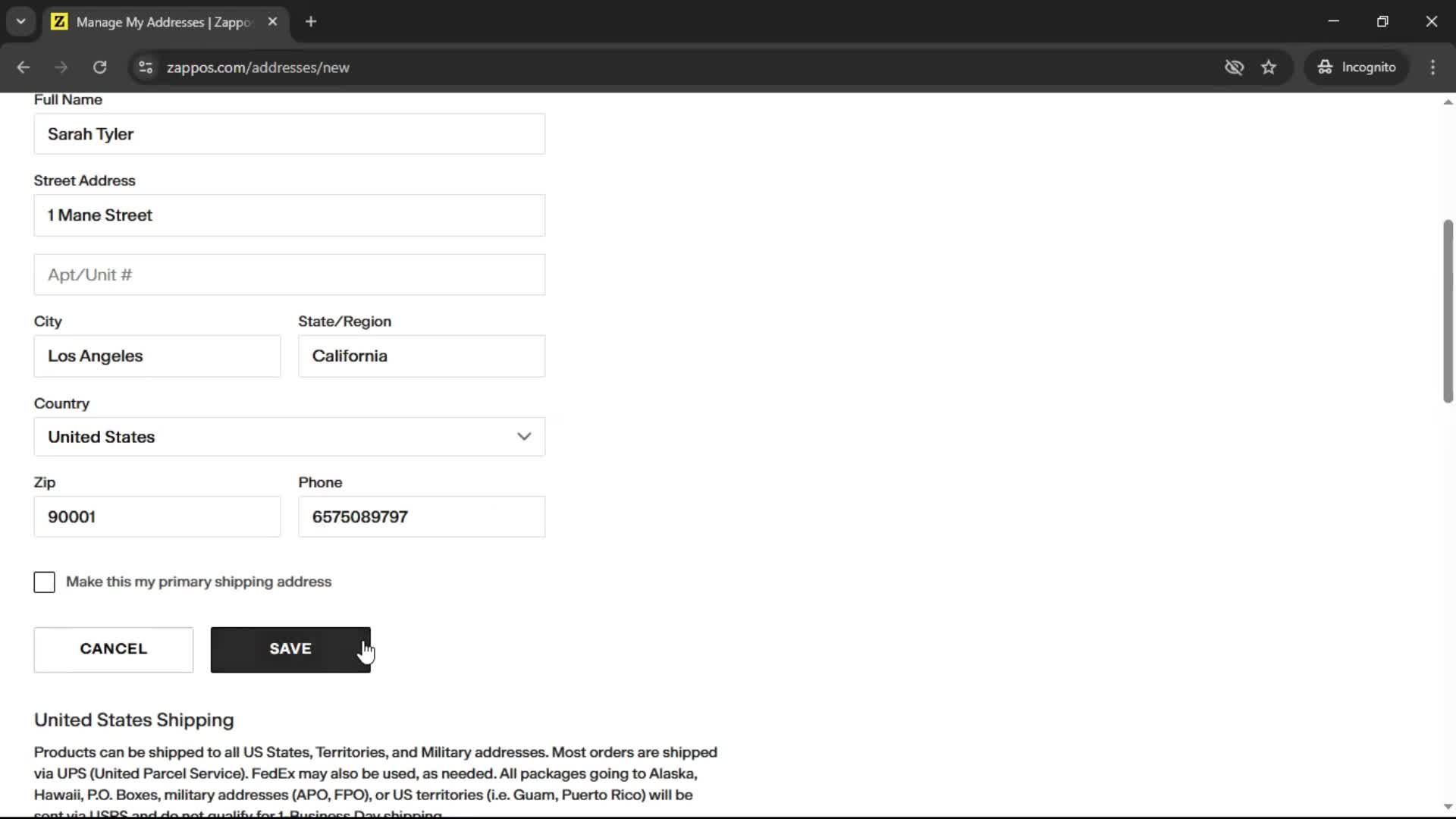Close the Manage My Addresses tab
This screenshot has height=819, width=1456.
273,22
